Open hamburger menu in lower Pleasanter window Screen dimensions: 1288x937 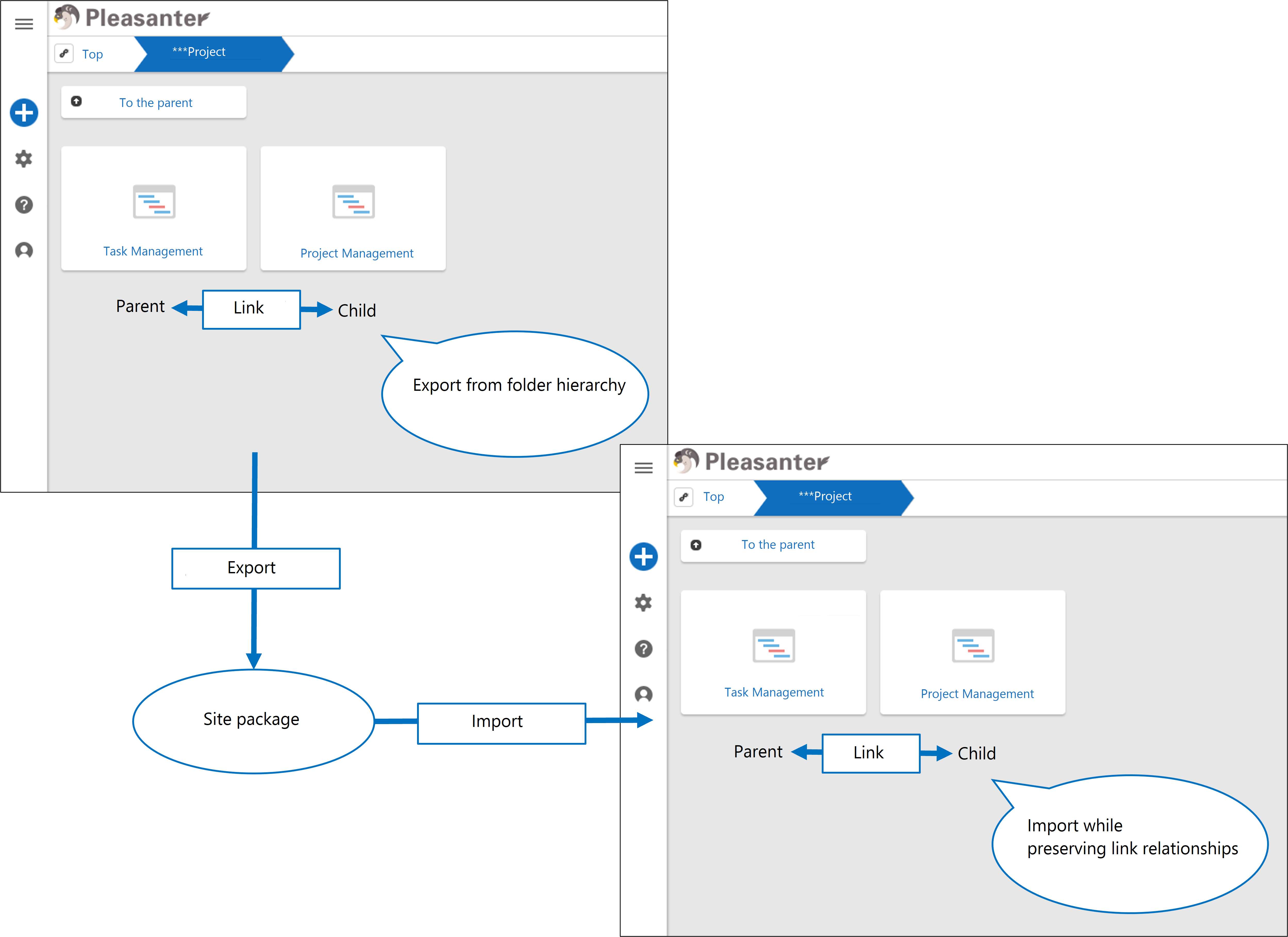[x=643, y=468]
